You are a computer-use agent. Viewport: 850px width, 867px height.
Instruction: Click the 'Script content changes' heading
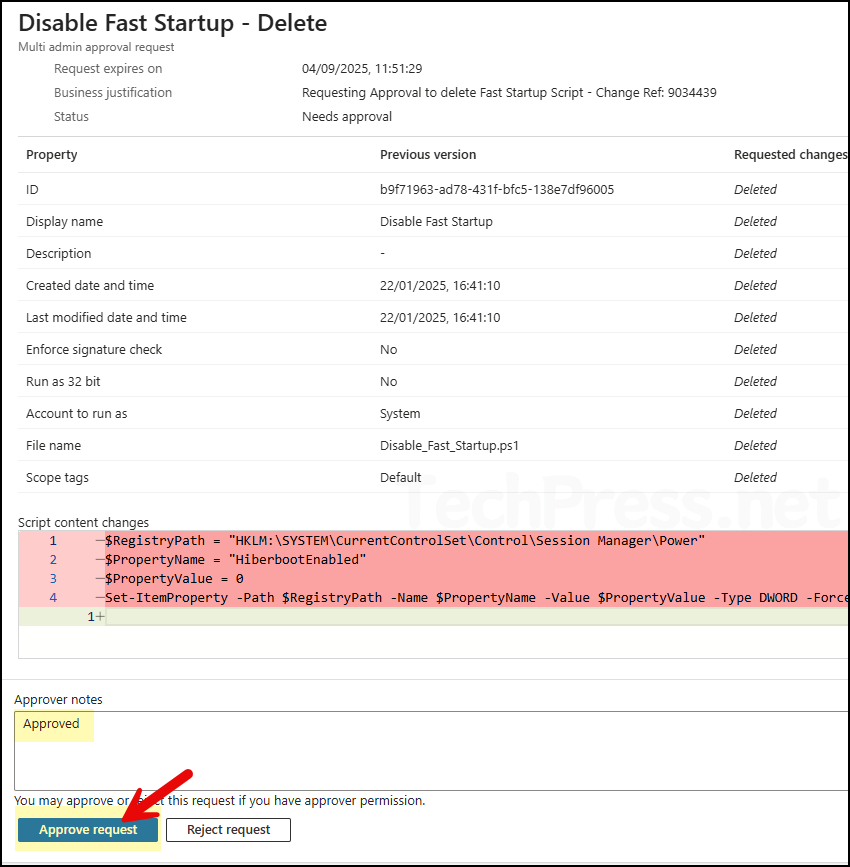(x=84, y=523)
